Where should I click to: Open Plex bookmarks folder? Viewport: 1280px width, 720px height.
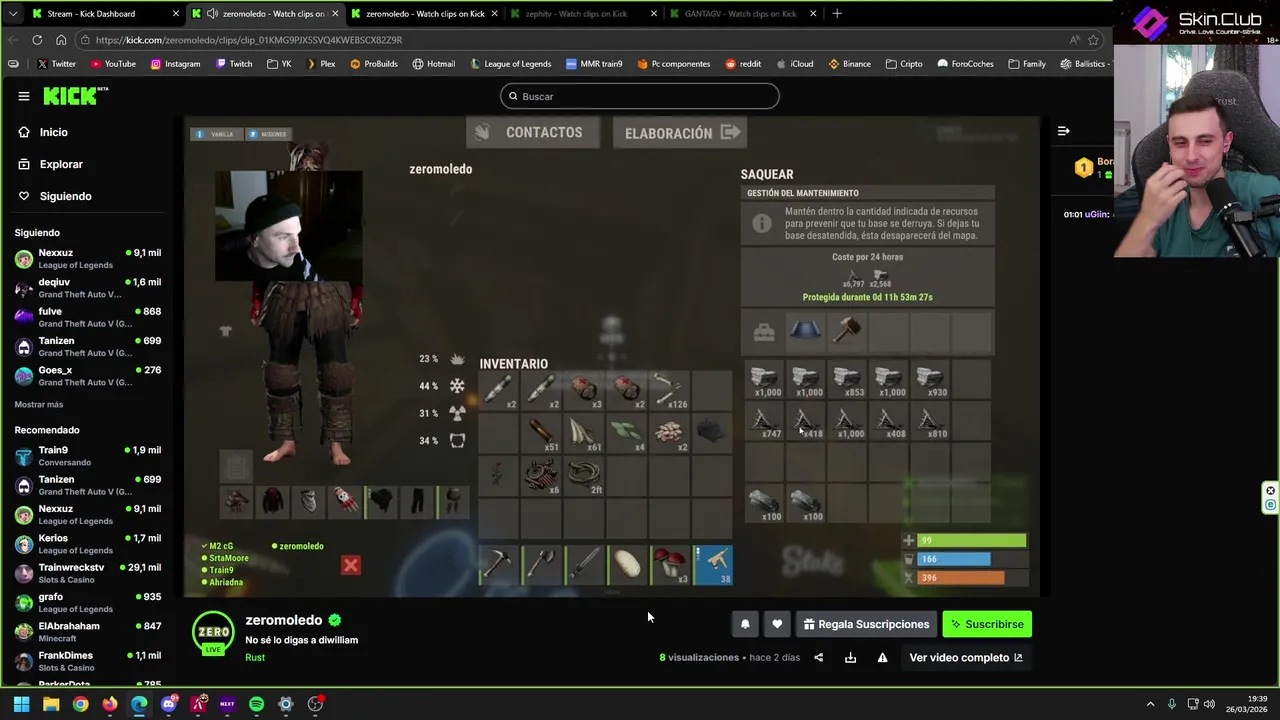pyautogui.click(x=320, y=64)
